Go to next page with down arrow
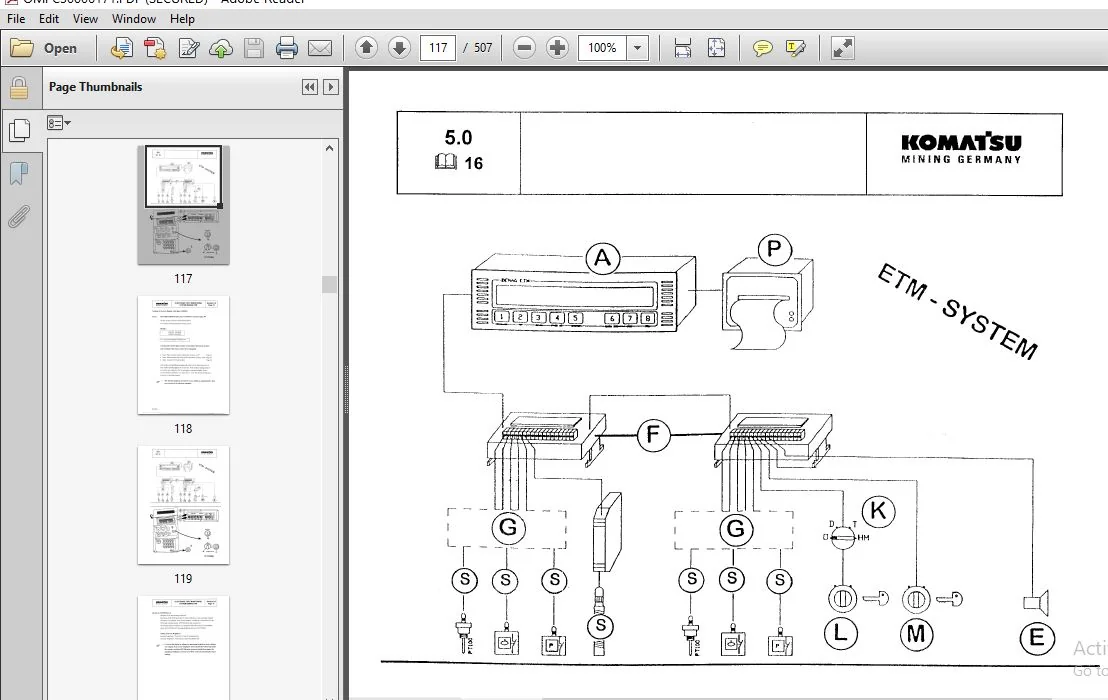Image resolution: width=1108 pixels, height=700 pixels. pyautogui.click(x=399, y=48)
